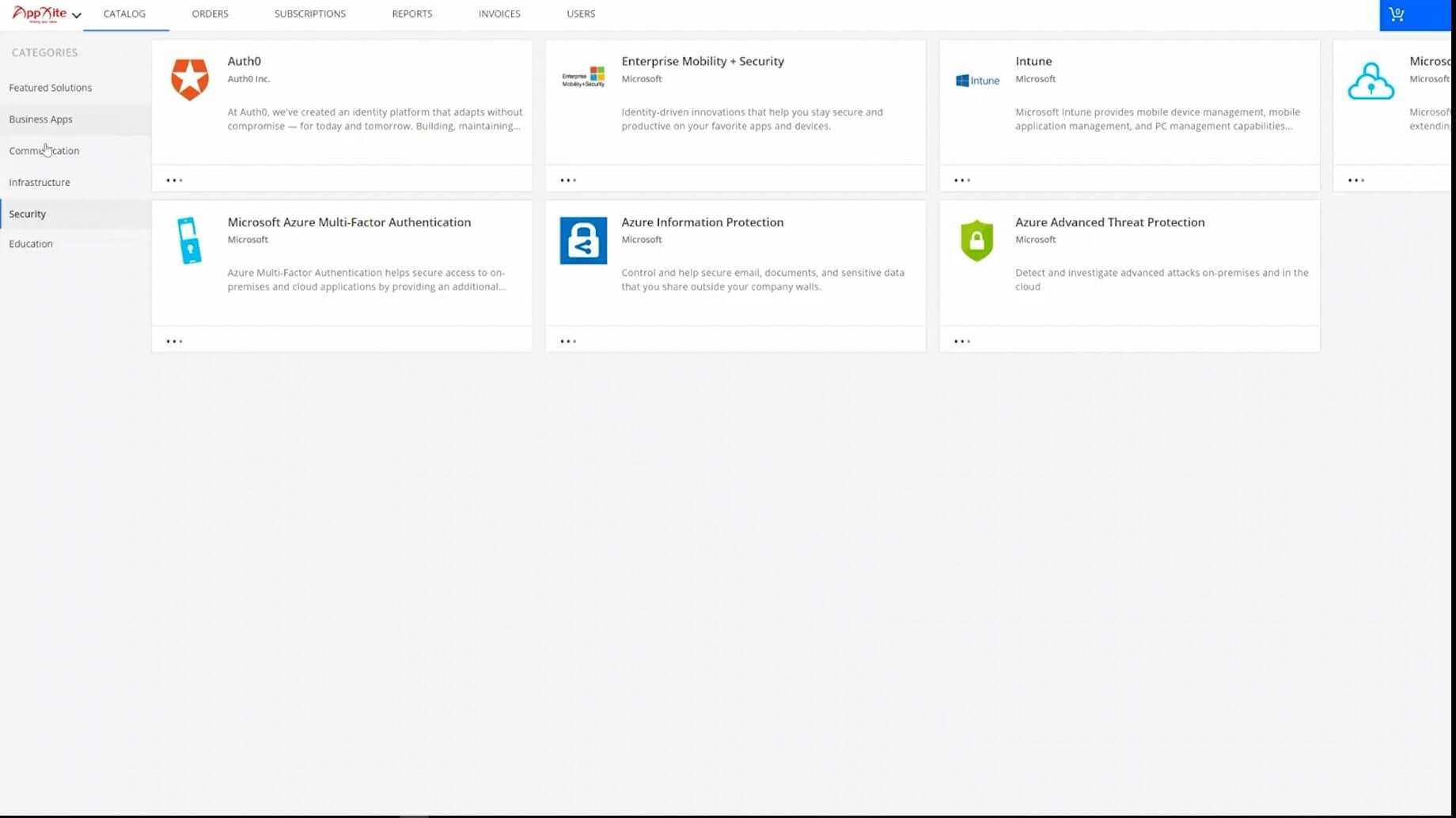Click the Azure Information Protection lock icon

click(x=583, y=240)
